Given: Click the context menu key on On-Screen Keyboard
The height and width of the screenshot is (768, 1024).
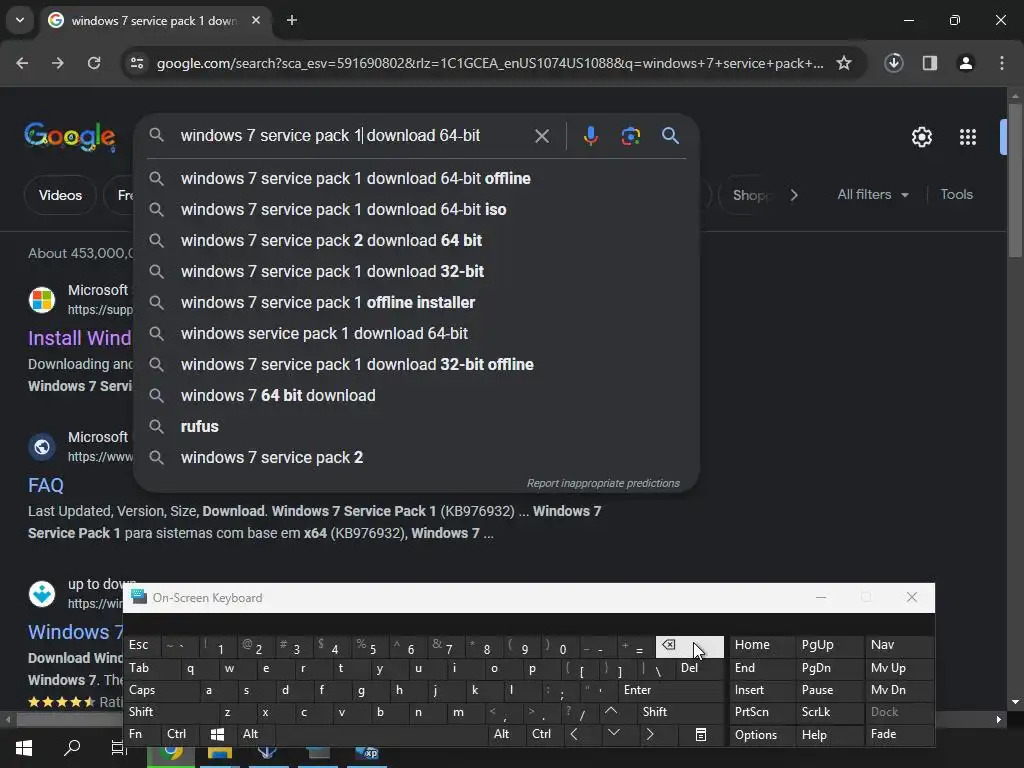Looking at the screenshot, I should click(x=701, y=734).
